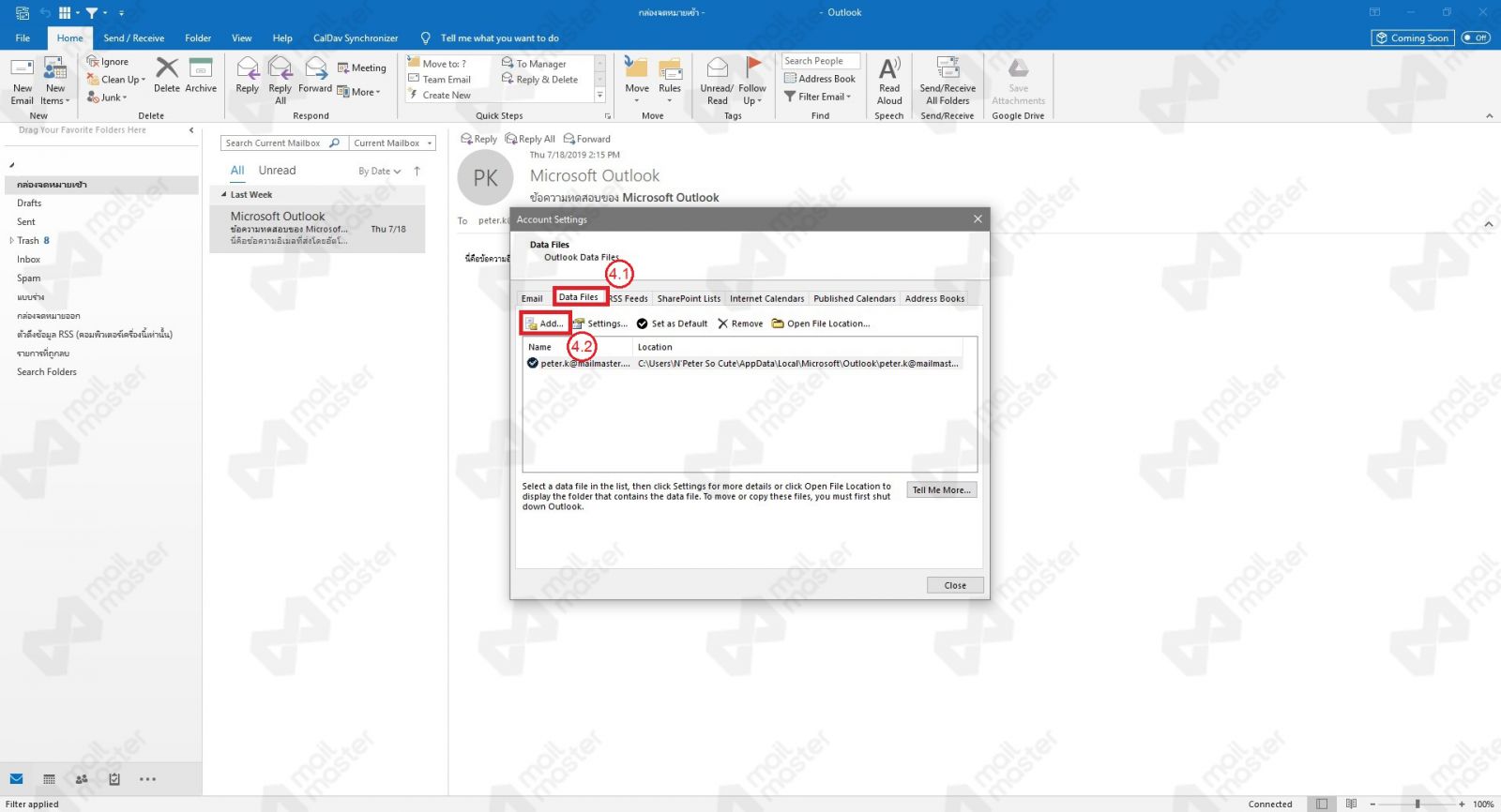The width and height of the screenshot is (1501, 812).
Task: Switch to the Address Books tab
Action: coord(934,298)
